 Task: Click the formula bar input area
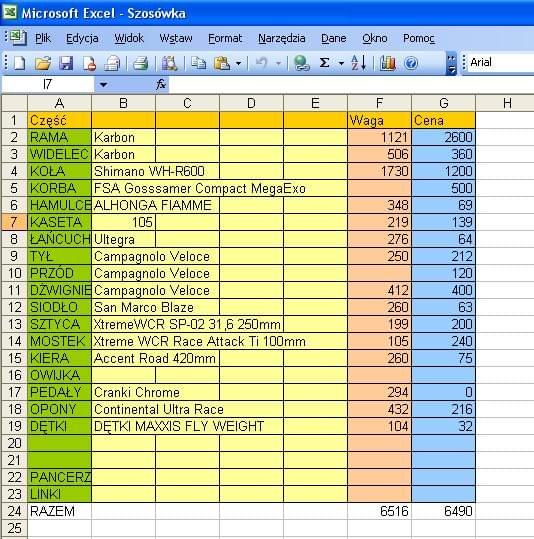[x=351, y=84]
